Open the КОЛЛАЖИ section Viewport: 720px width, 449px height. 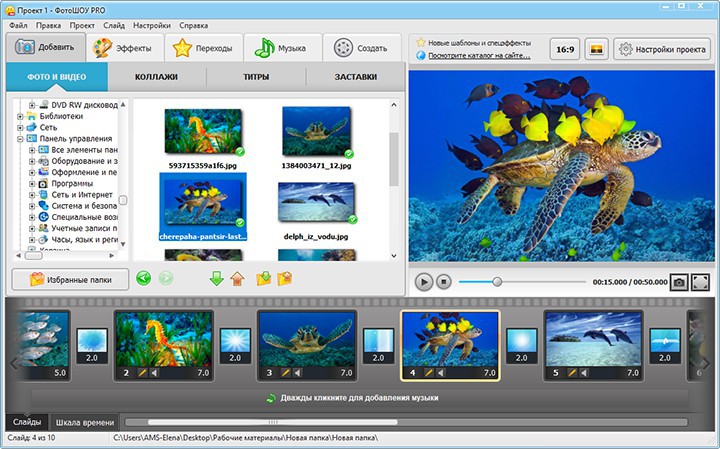156,77
